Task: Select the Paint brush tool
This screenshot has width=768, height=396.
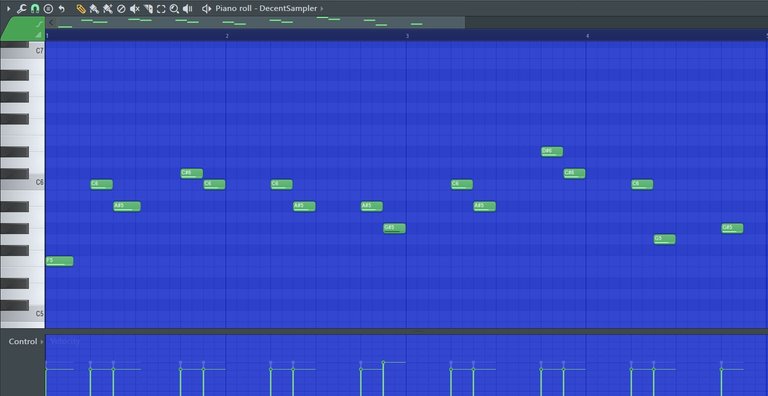Action: 94,8
